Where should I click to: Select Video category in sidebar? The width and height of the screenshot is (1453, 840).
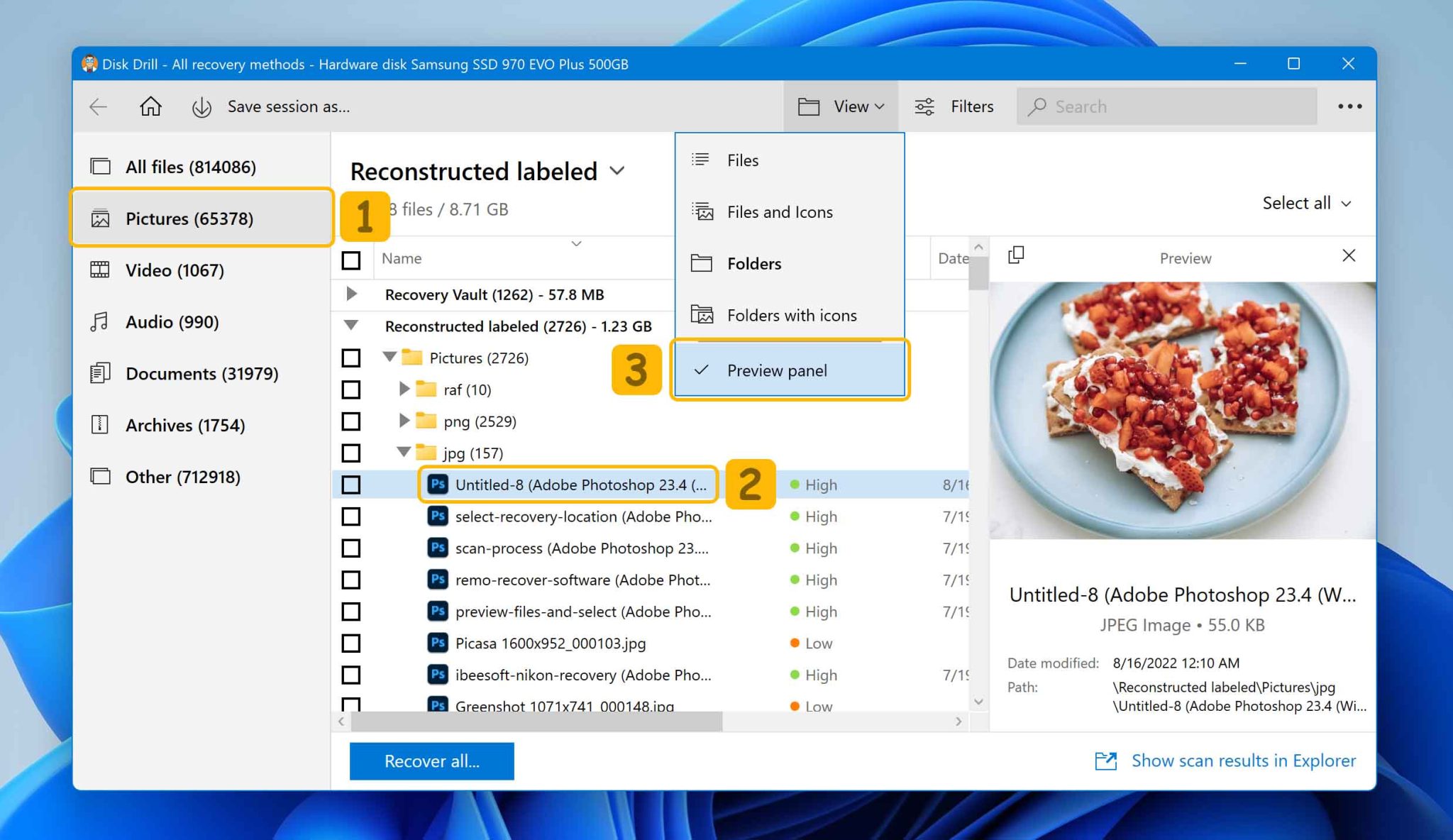pos(174,270)
